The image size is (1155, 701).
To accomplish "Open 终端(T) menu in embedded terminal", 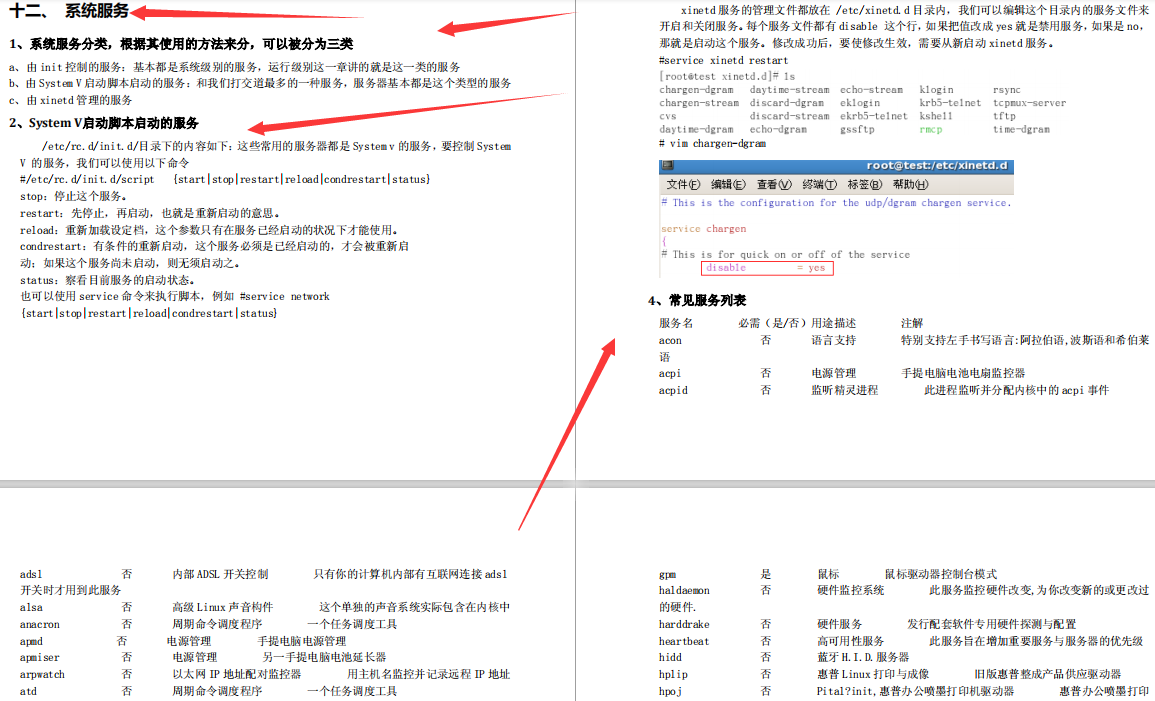I will (819, 184).
